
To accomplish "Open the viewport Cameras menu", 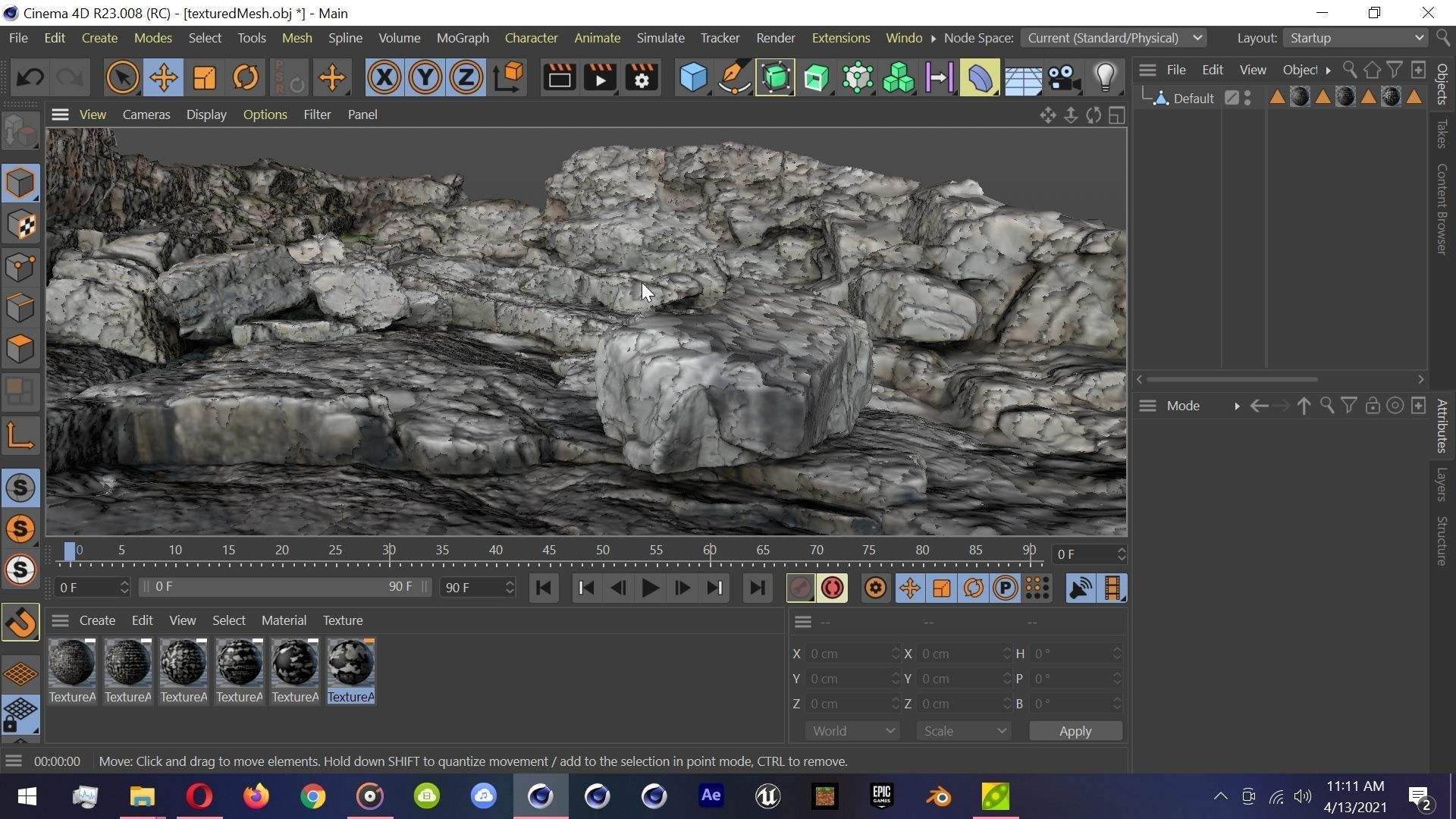I will [x=146, y=115].
